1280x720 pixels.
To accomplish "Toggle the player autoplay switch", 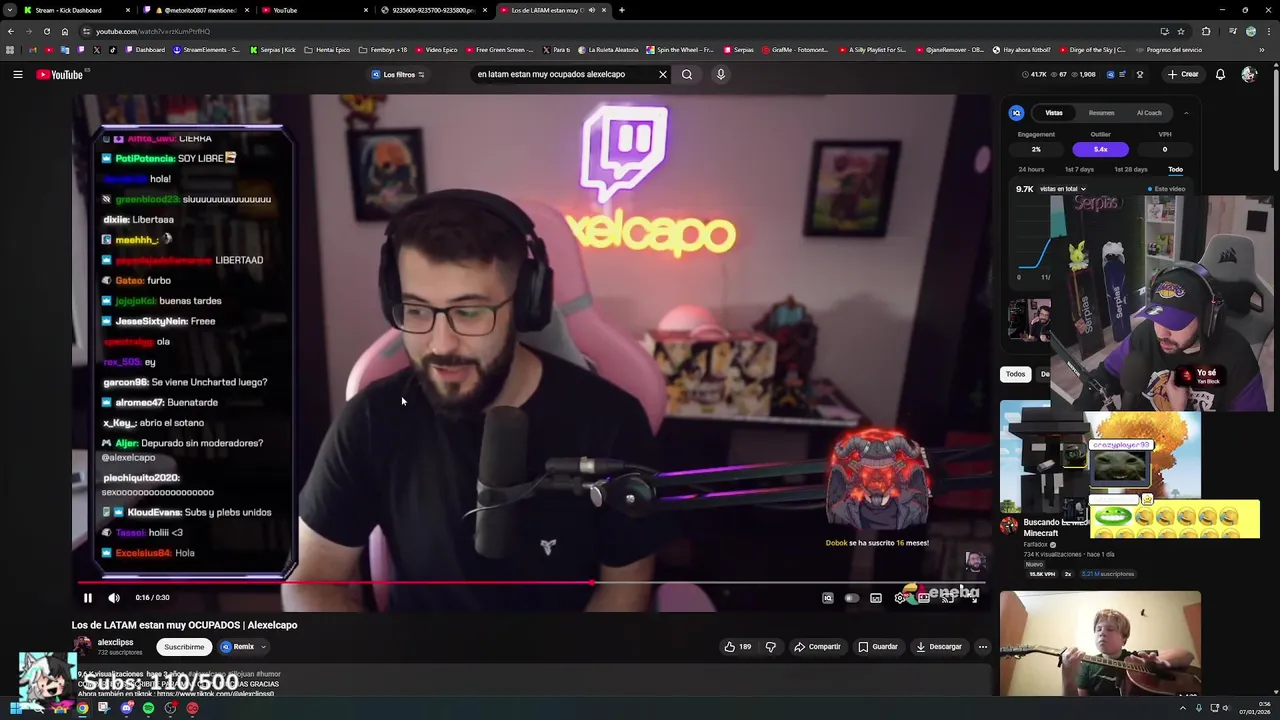I will point(852,598).
